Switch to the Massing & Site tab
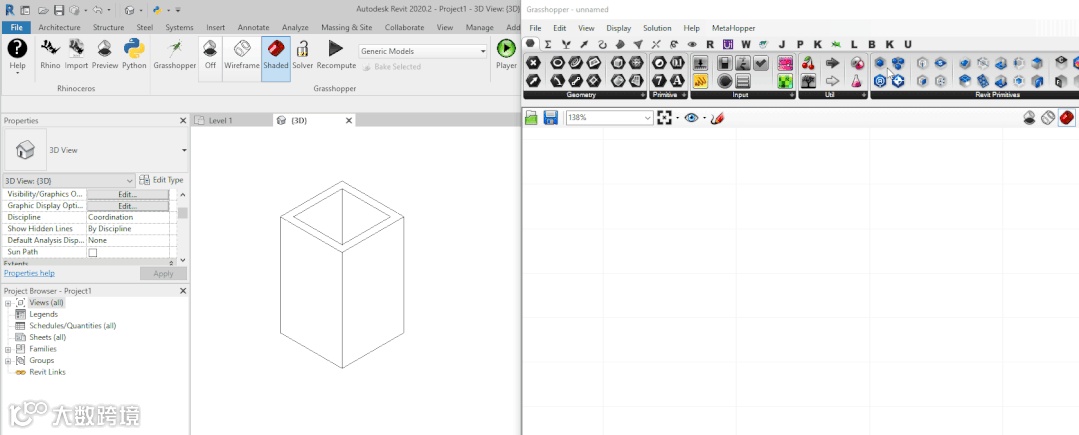This screenshot has width=1079, height=435. tap(346, 28)
